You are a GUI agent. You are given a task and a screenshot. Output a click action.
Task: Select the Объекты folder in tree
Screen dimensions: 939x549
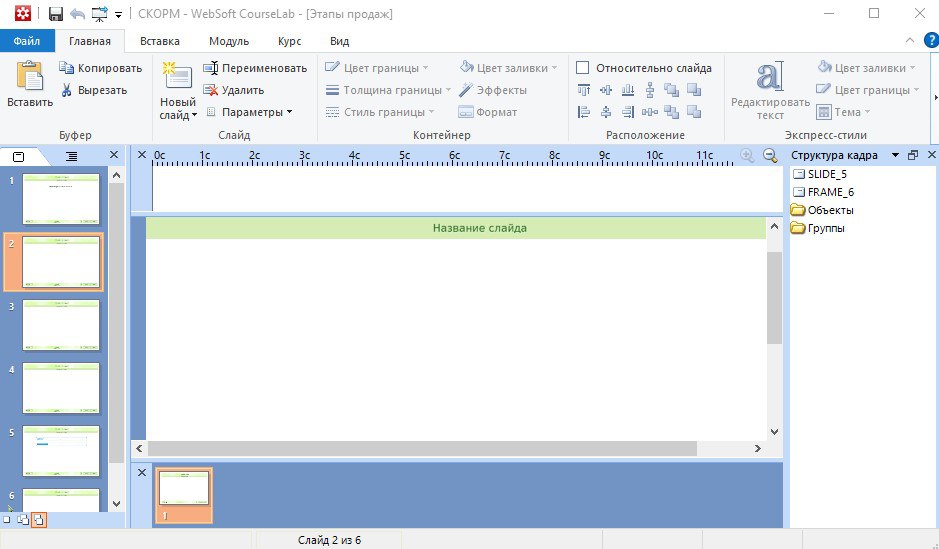pos(829,210)
